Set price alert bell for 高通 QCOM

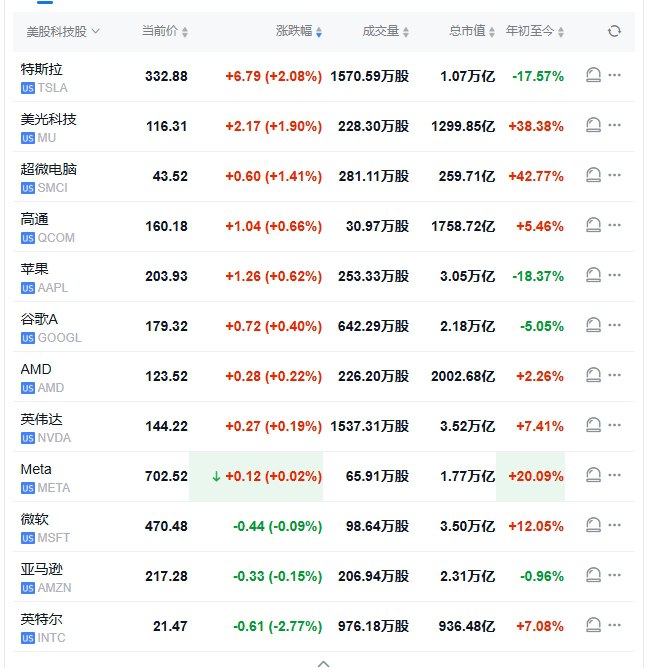(593, 225)
